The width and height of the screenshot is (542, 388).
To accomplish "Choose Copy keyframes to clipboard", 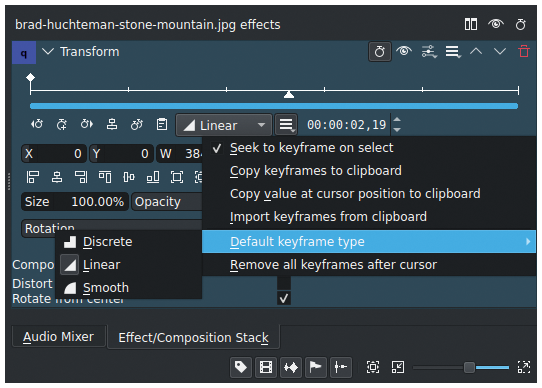I will click(369, 171).
